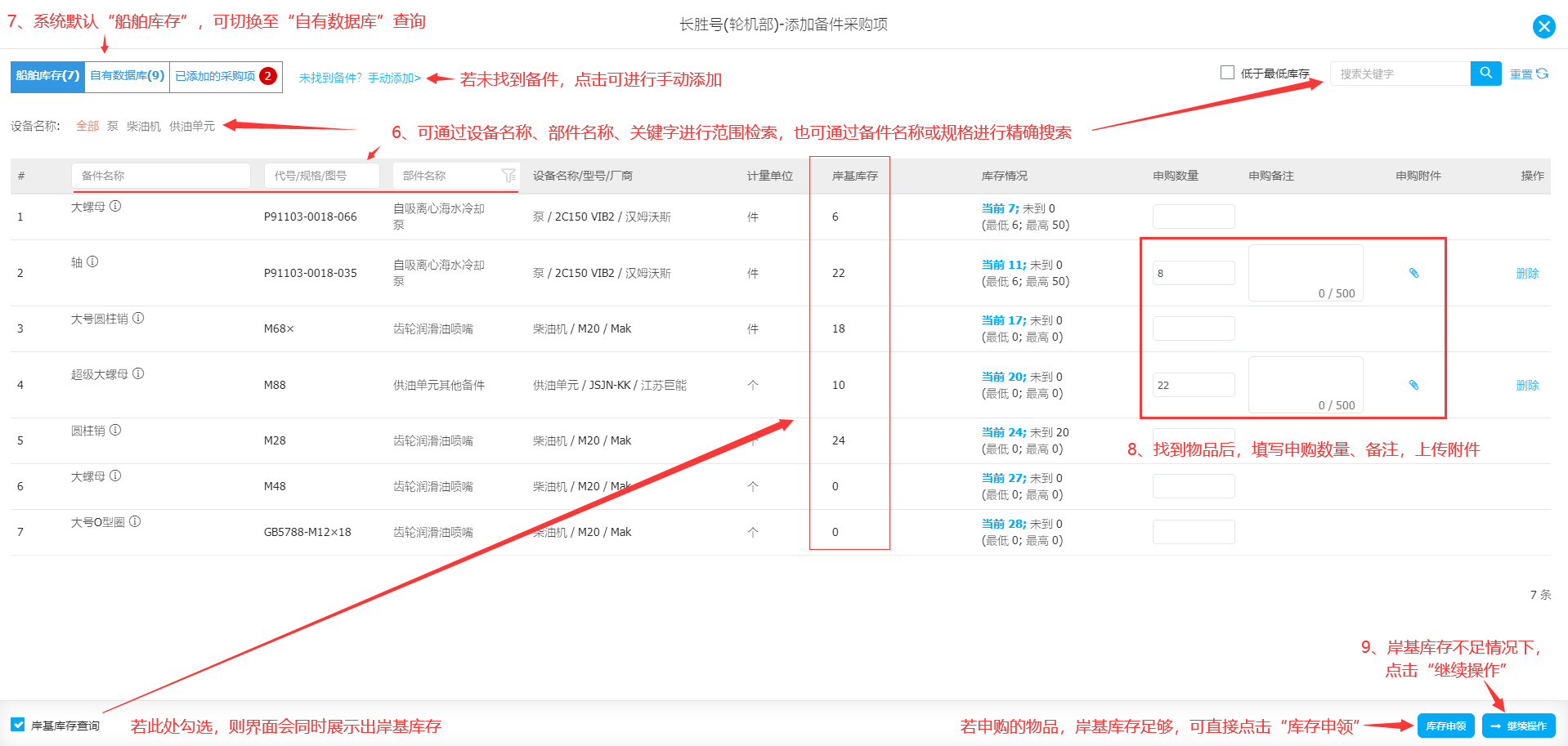
Task: Show info for 大螺母 P91103-0018-066
Action: click(115, 206)
